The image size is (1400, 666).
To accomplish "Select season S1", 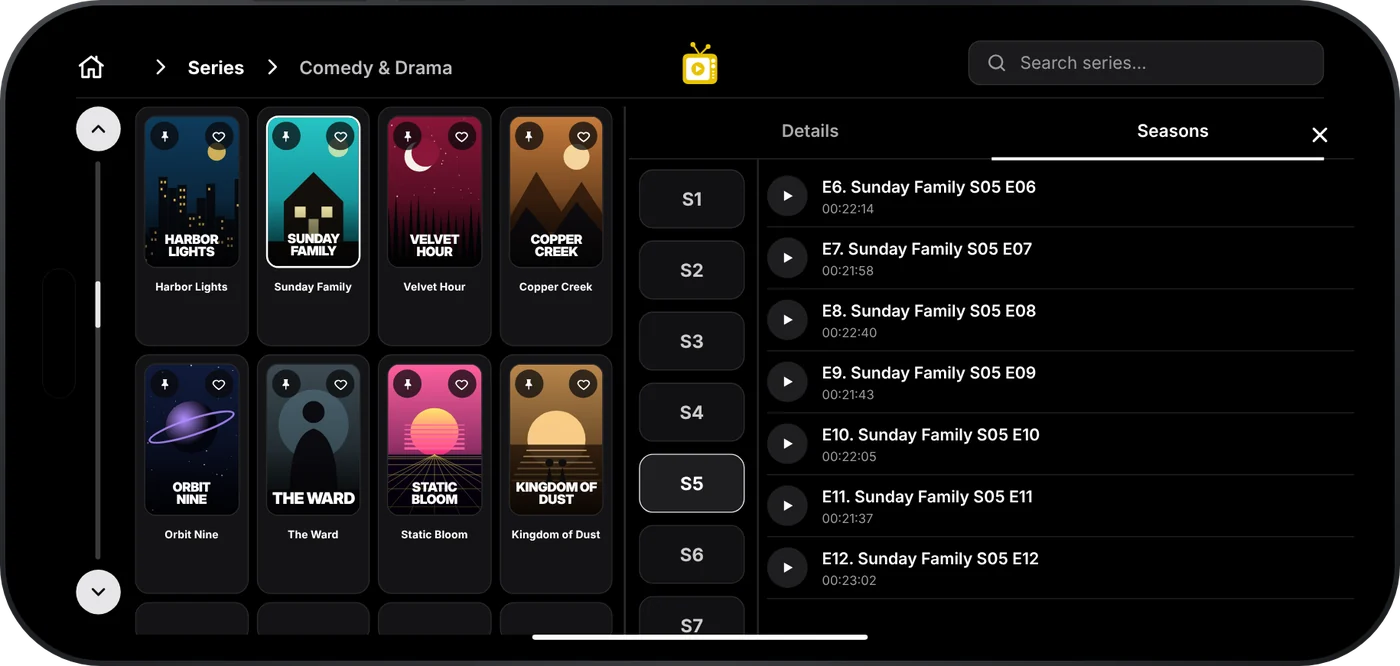I will [692, 199].
